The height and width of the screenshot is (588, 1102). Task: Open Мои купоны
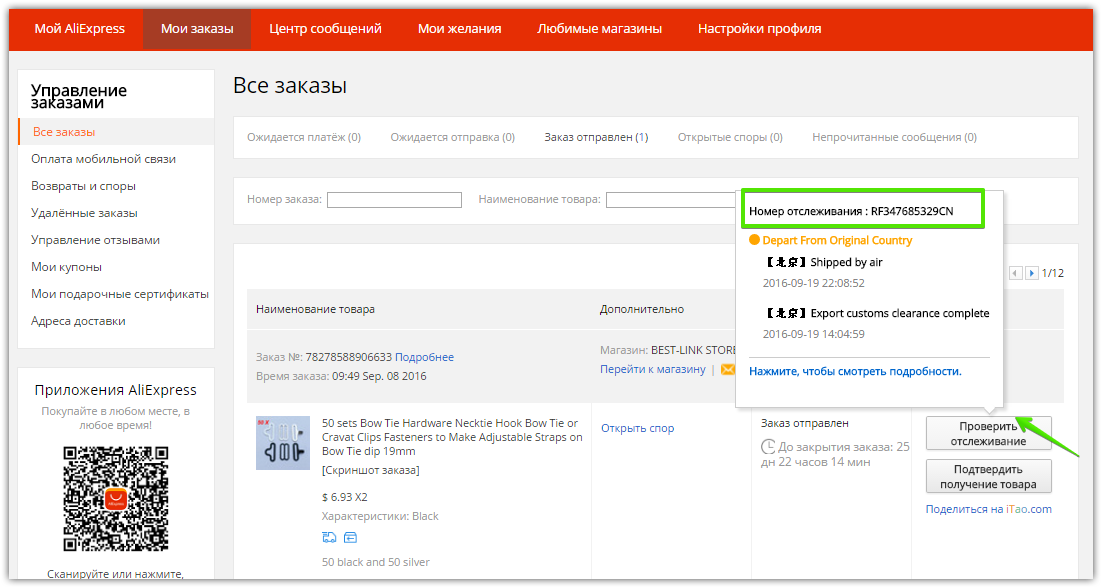point(66,267)
